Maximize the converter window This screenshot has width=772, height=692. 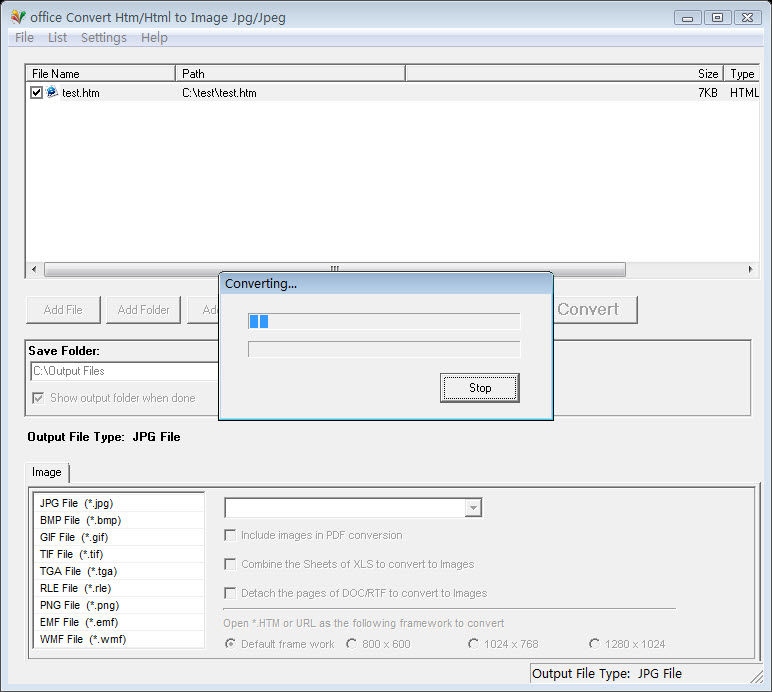pos(717,18)
